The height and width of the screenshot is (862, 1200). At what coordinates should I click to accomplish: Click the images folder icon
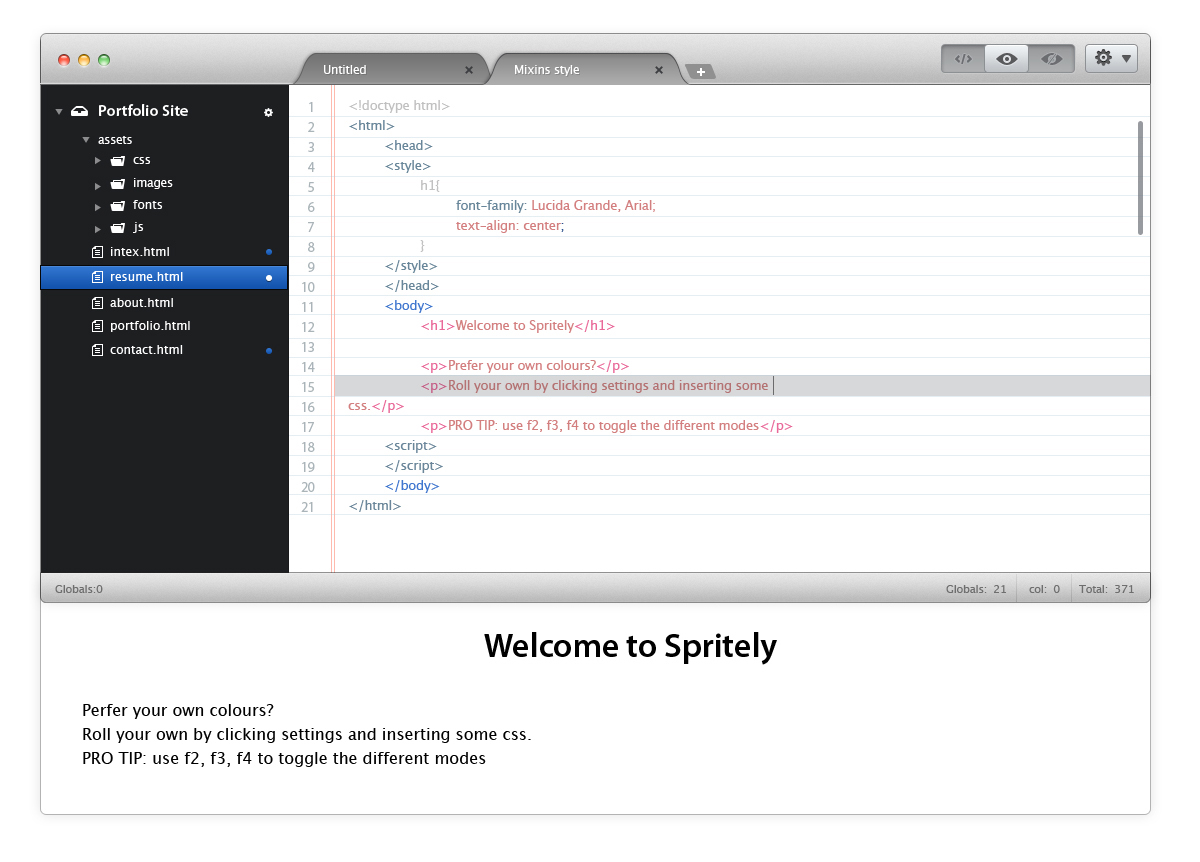point(117,183)
